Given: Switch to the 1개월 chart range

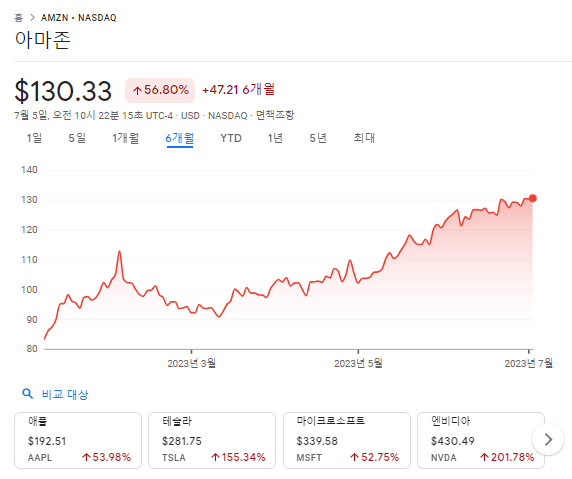Looking at the screenshot, I should point(125,138).
